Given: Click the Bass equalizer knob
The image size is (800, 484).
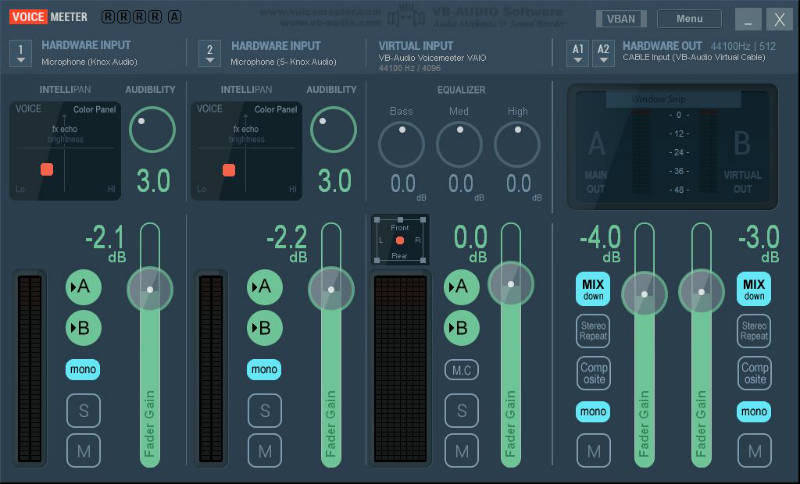Looking at the screenshot, I should tap(402, 144).
